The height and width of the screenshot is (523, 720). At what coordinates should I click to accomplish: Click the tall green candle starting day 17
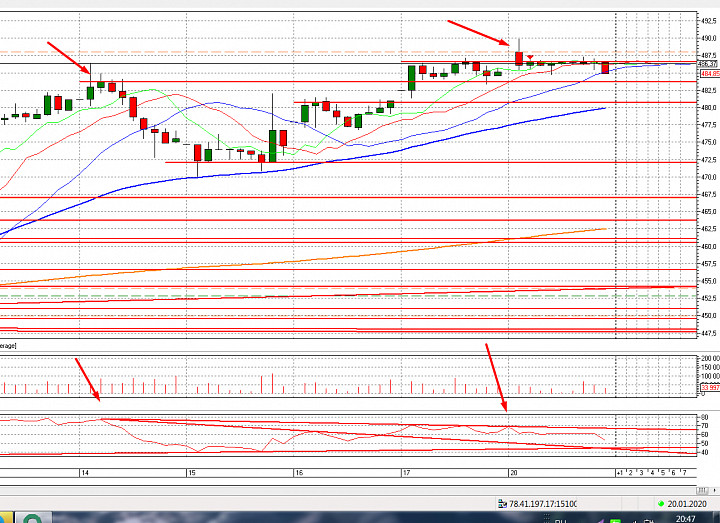[x=412, y=78]
